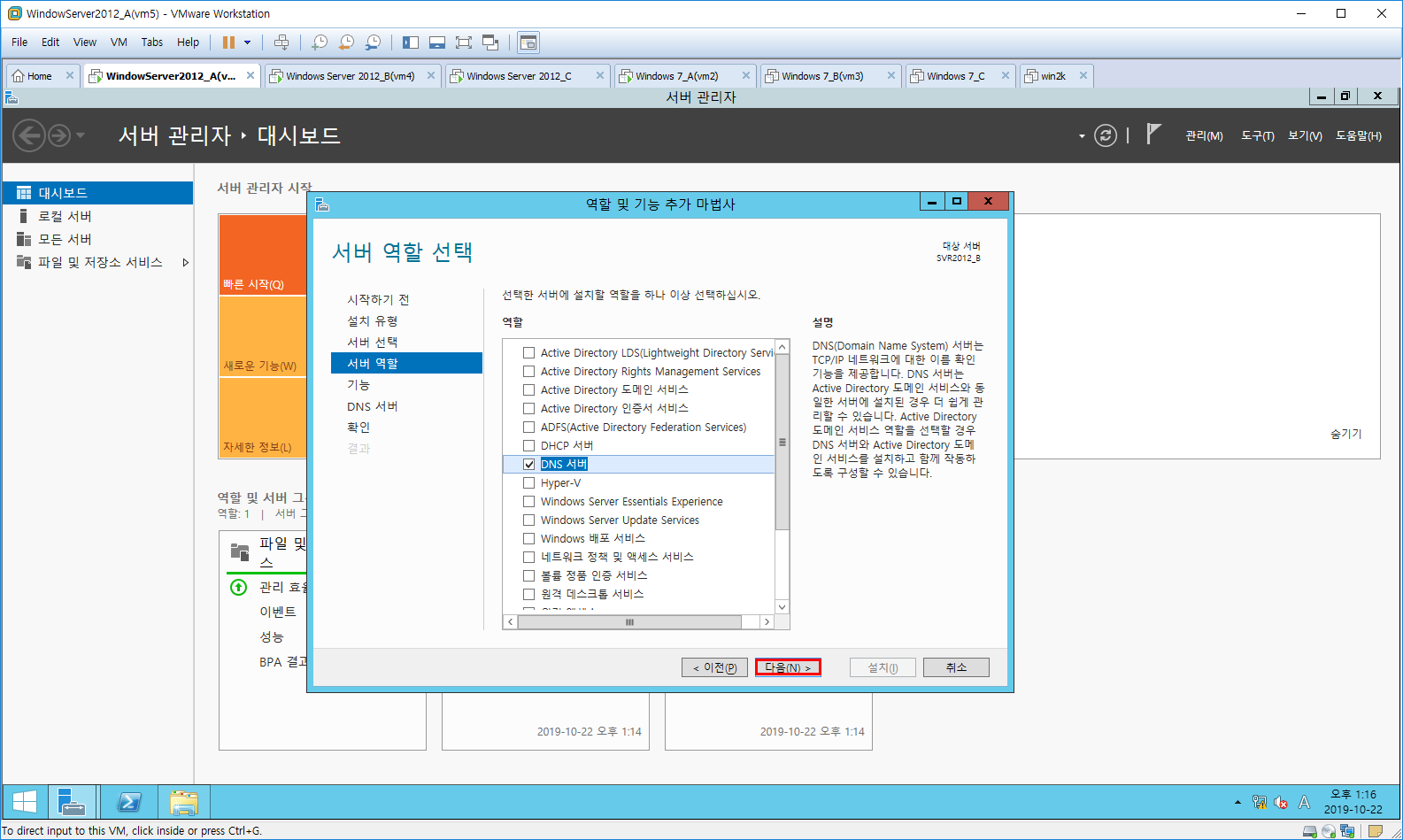Go to wizard step 설치 유형
This screenshot has height=840, width=1403.
pos(373,320)
